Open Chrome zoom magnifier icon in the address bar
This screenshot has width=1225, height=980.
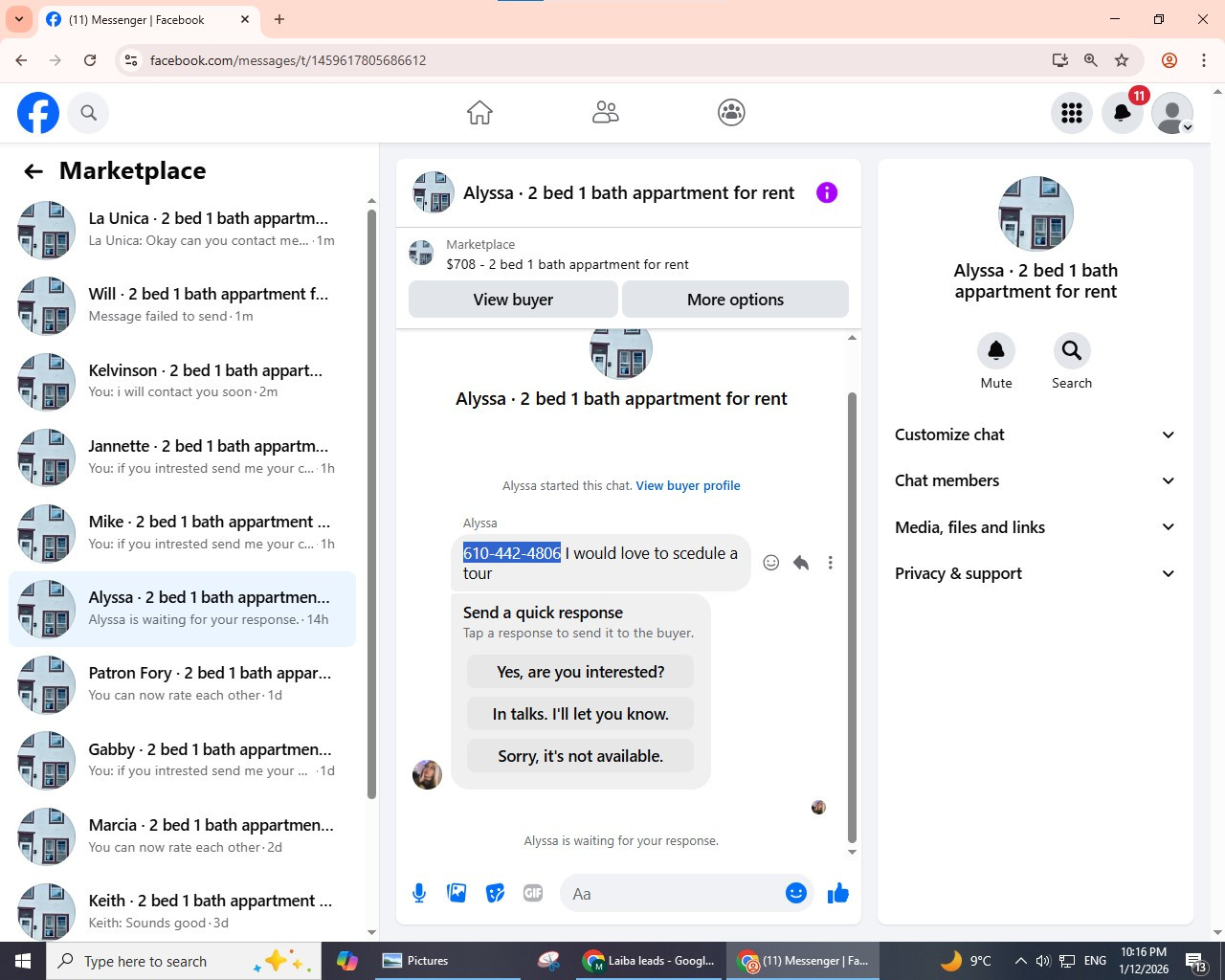point(1090,60)
